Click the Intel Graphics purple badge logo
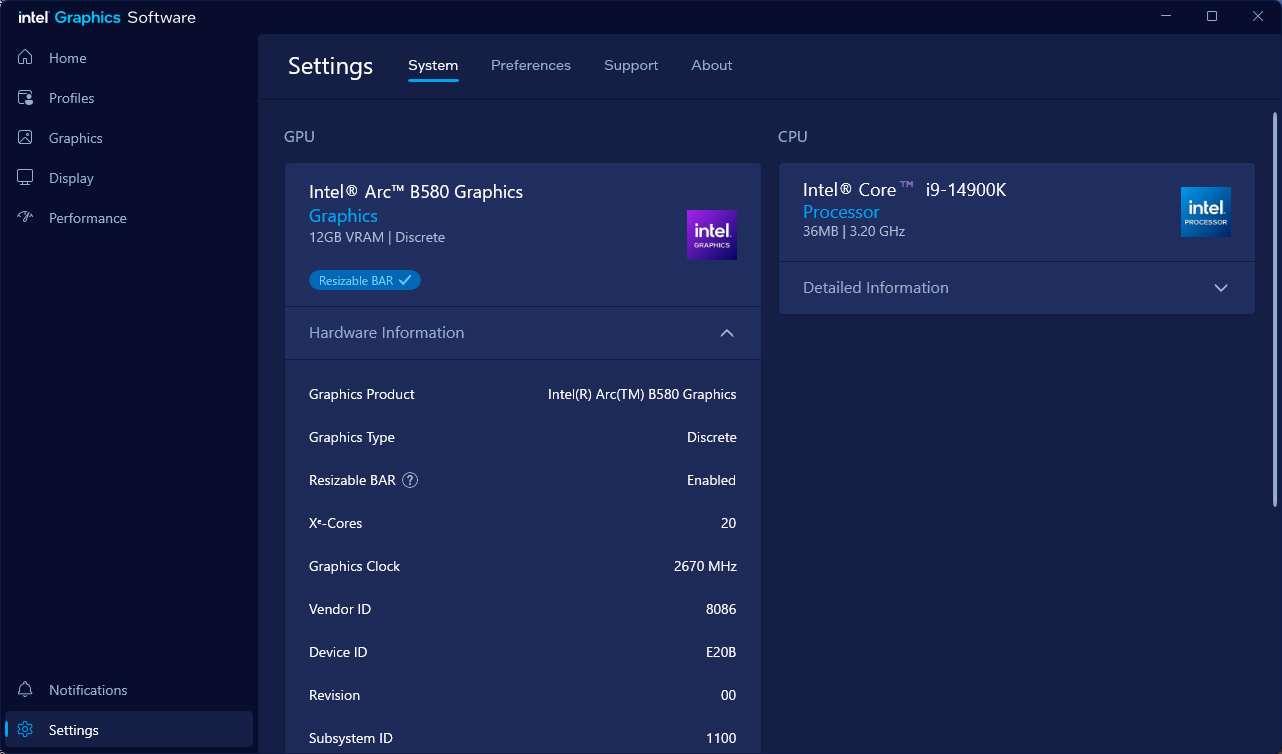Image resolution: width=1282 pixels, height=754 pixels. coord(712,235)
